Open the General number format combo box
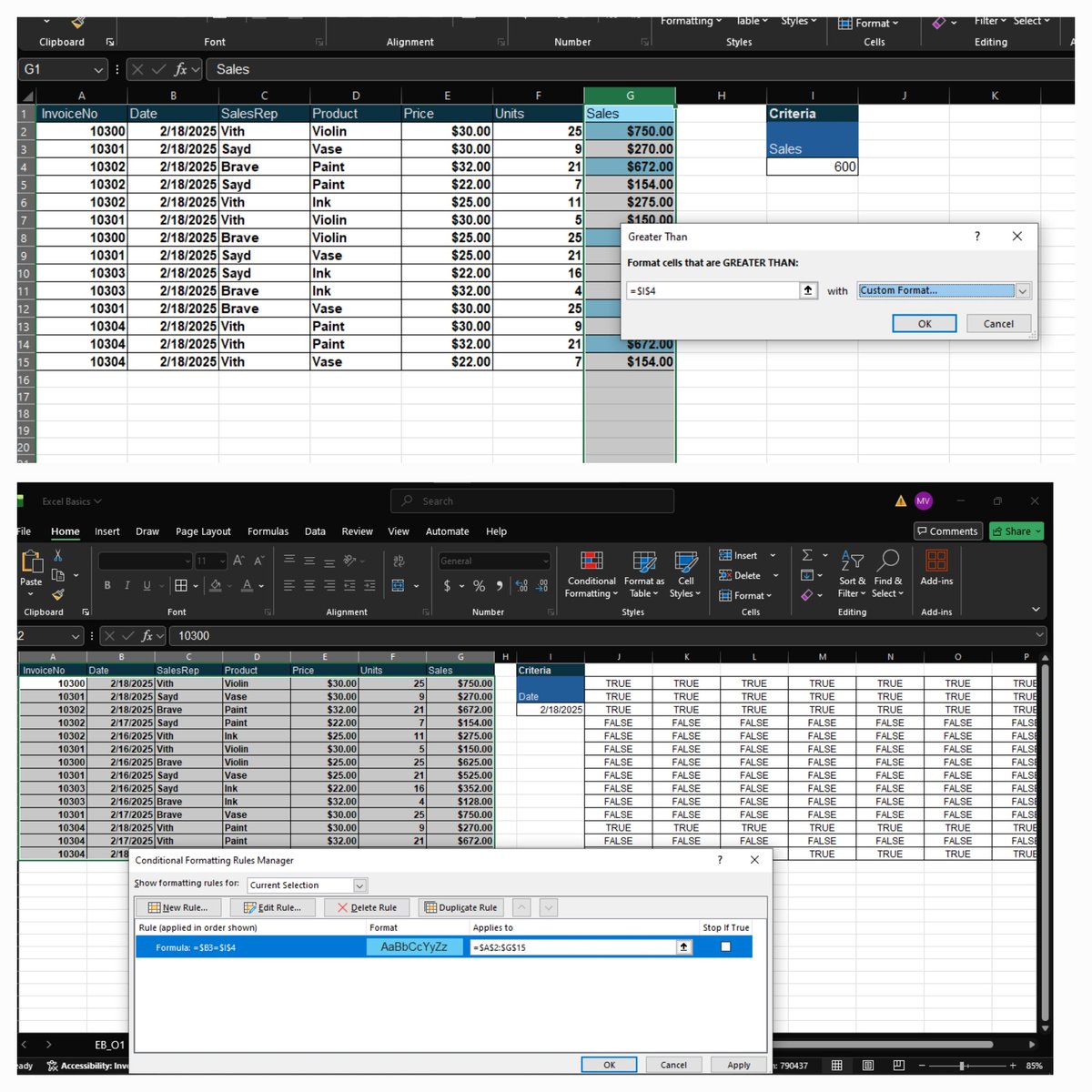The image size is (1092, 1092). (495, 561)
